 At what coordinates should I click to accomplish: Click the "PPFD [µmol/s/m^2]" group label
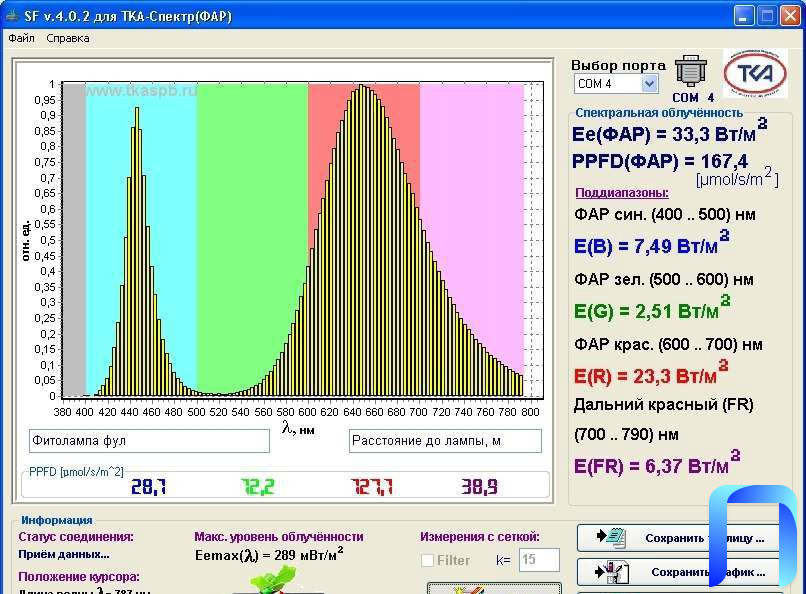[x=76, y=472]
